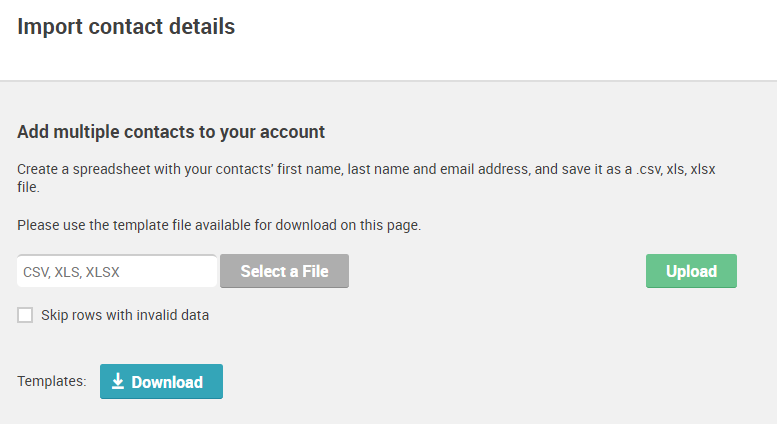
Task: Click the trailing word file. on the paragraph's second line
Action: click(28, 187)
